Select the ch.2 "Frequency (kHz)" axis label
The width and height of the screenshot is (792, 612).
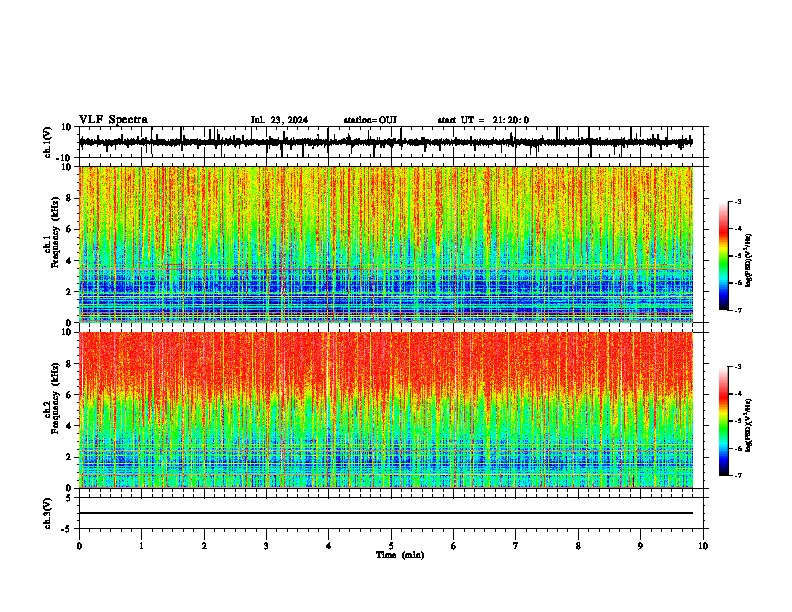[56, 398]
